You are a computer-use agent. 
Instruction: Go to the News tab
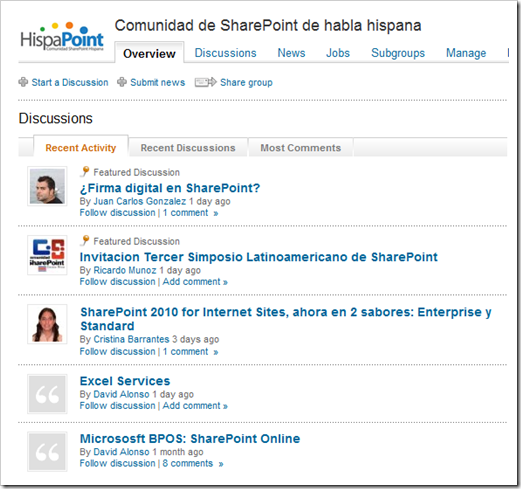coord(291,53)
